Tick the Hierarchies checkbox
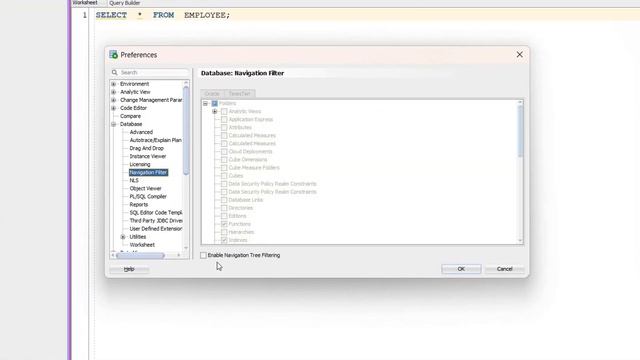 pos(224,232)
